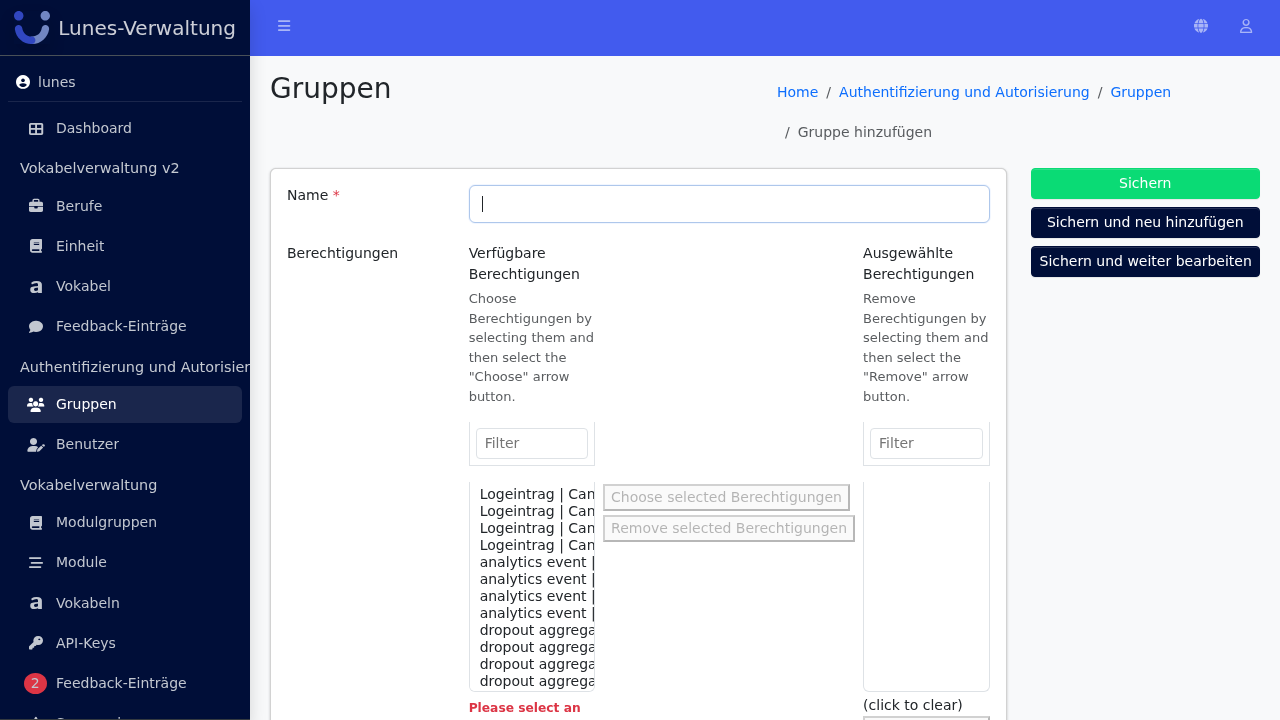This screenshot has width=1280, height=720.
Task: Click the Benutzer user-edit icon
Action: [x=36, y=444]
